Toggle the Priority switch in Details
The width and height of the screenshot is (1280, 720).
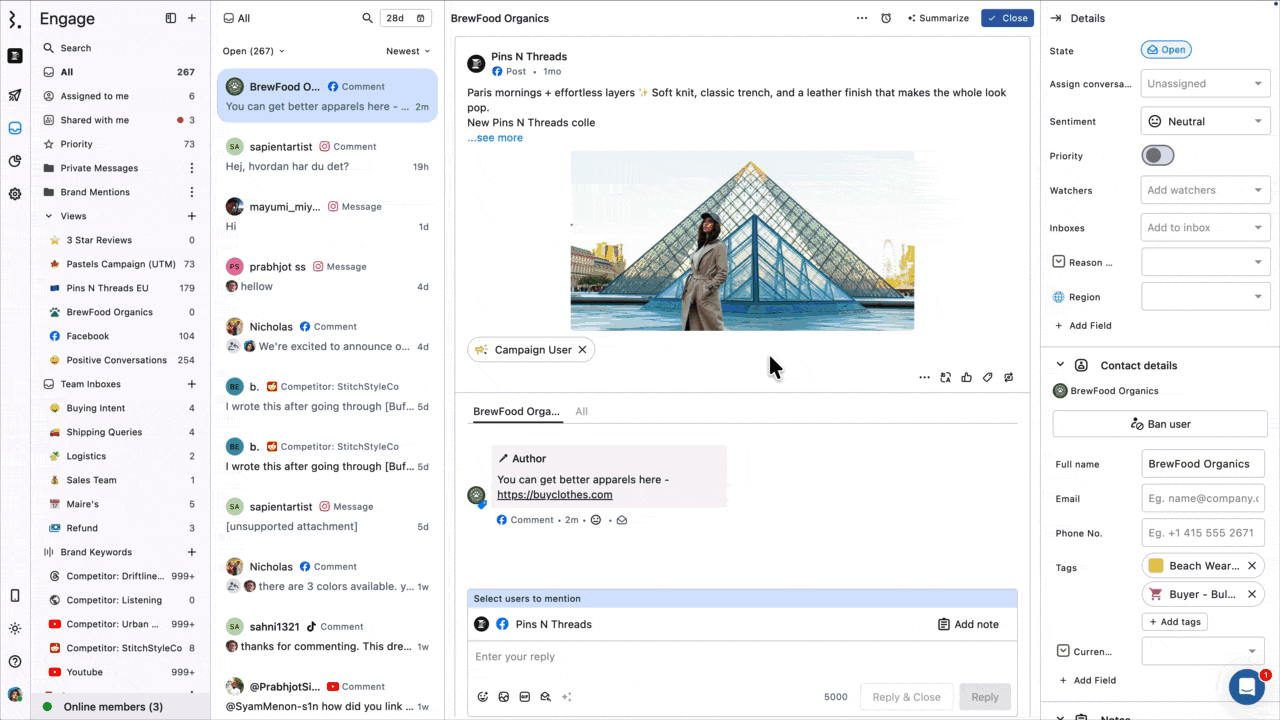pyautogui.click(x=1157, y=155)
